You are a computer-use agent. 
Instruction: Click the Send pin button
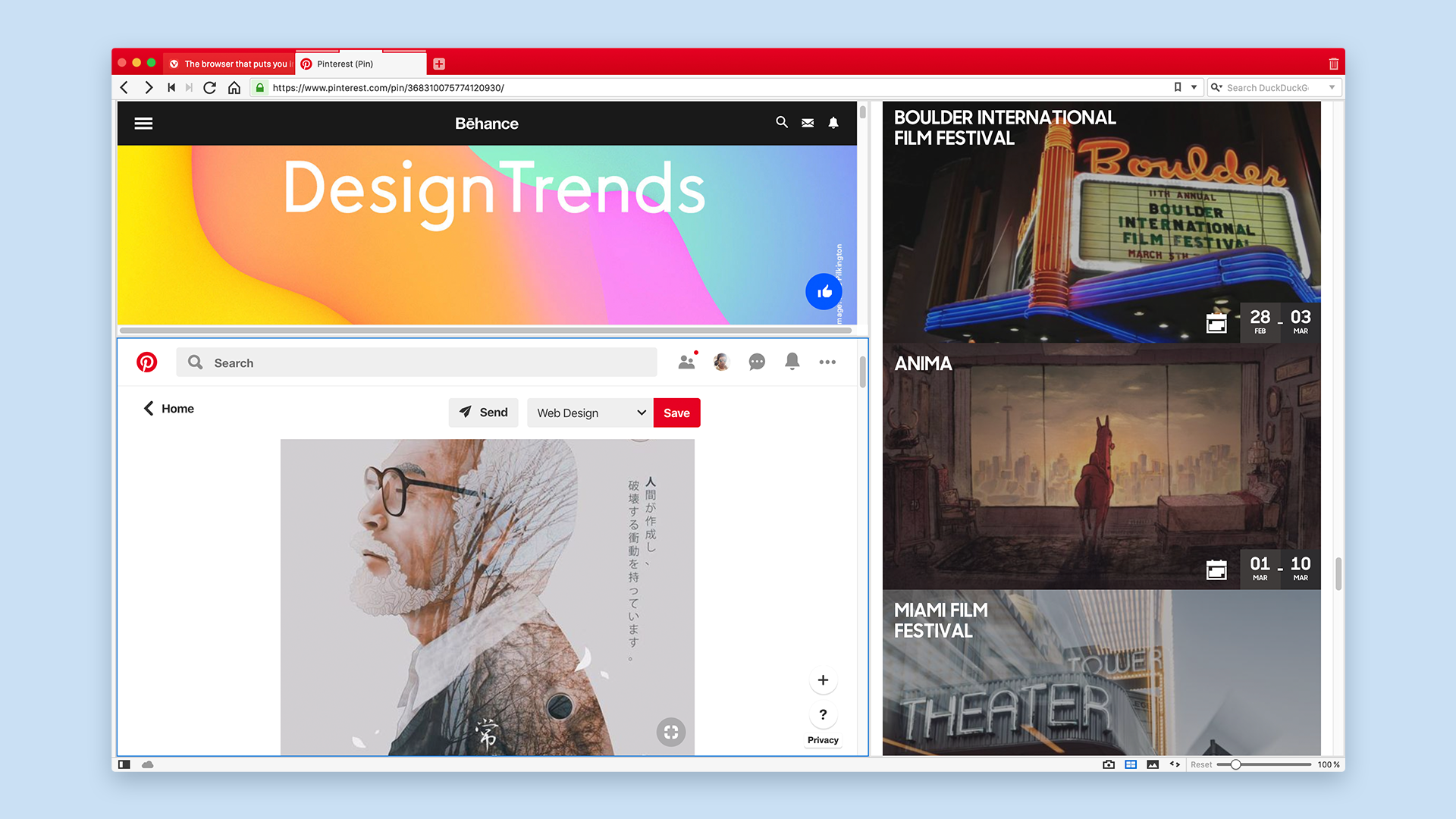point(483,413)
